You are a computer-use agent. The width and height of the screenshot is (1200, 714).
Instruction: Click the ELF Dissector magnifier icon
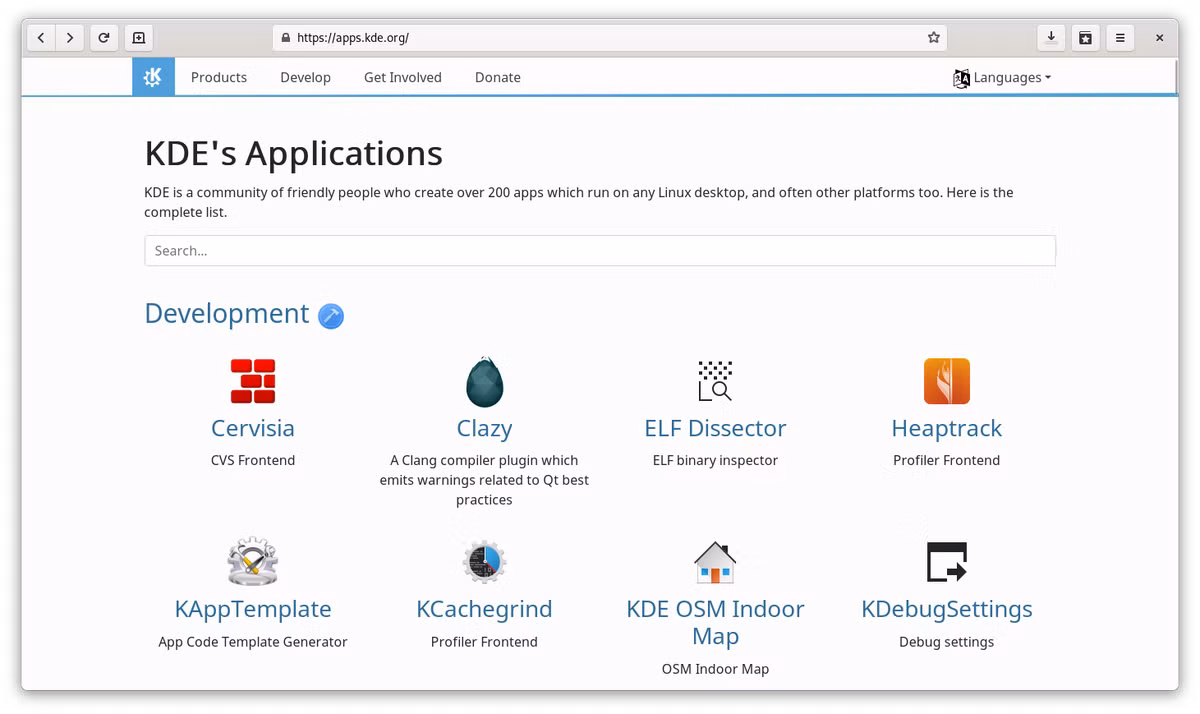[x=715, y=381]
